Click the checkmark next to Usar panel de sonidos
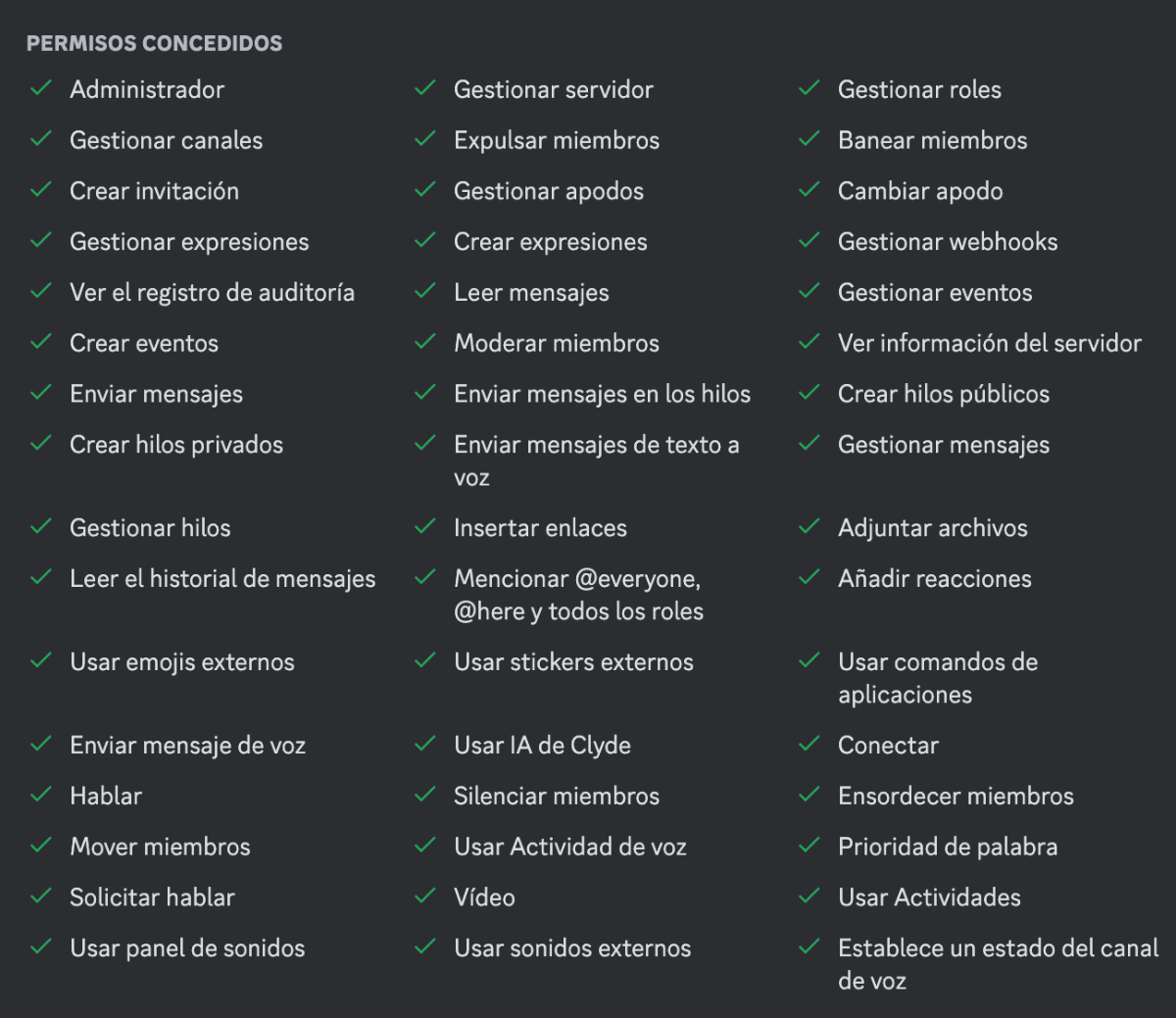1176x1018 pixels. tap(41, 947)
